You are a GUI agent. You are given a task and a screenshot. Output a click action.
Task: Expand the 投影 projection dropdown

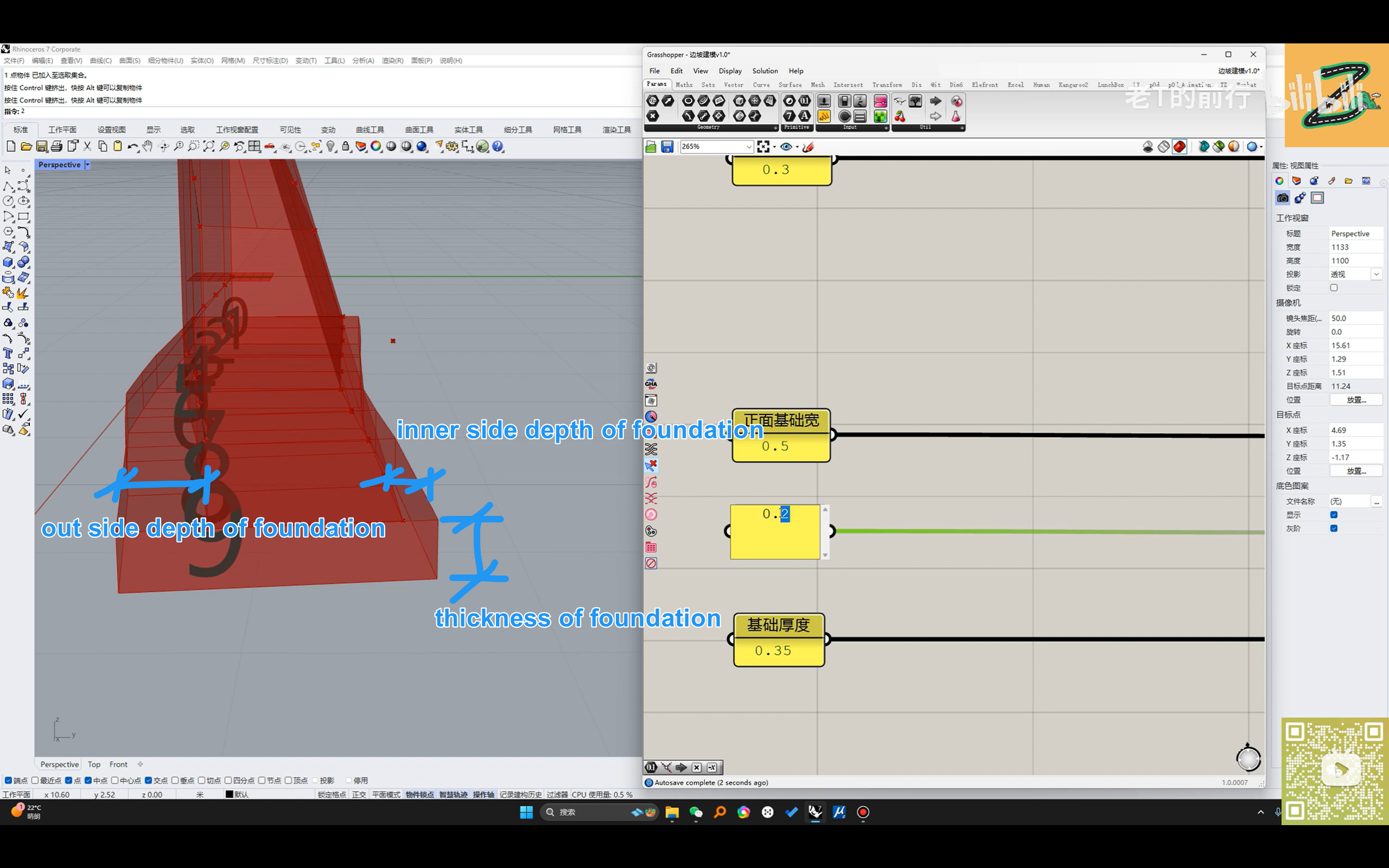click(x=1377, y=275)
